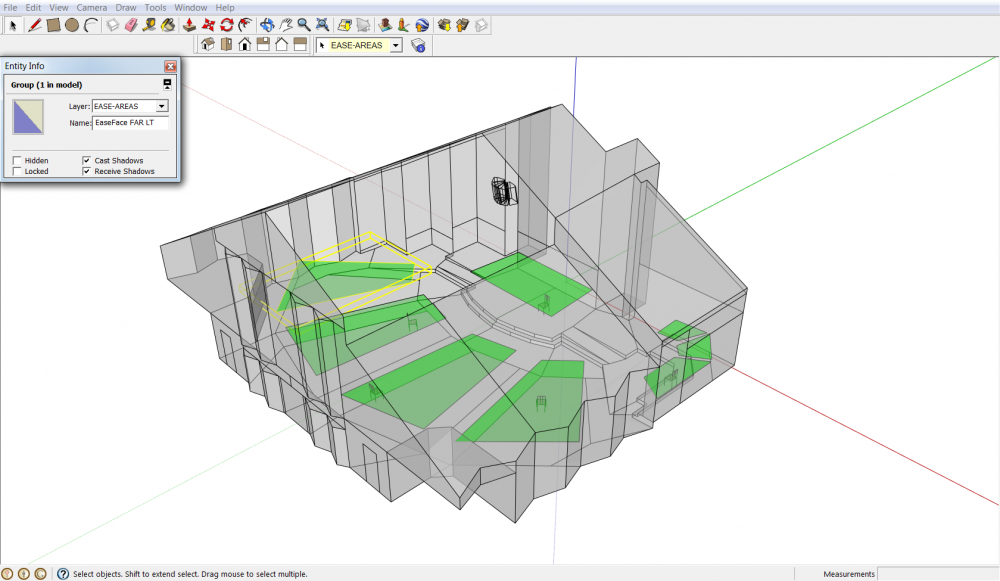Screen dimensions: 1000x581
Task: Select the Move tool (red arrows)
Action: [x=209, y=26]
